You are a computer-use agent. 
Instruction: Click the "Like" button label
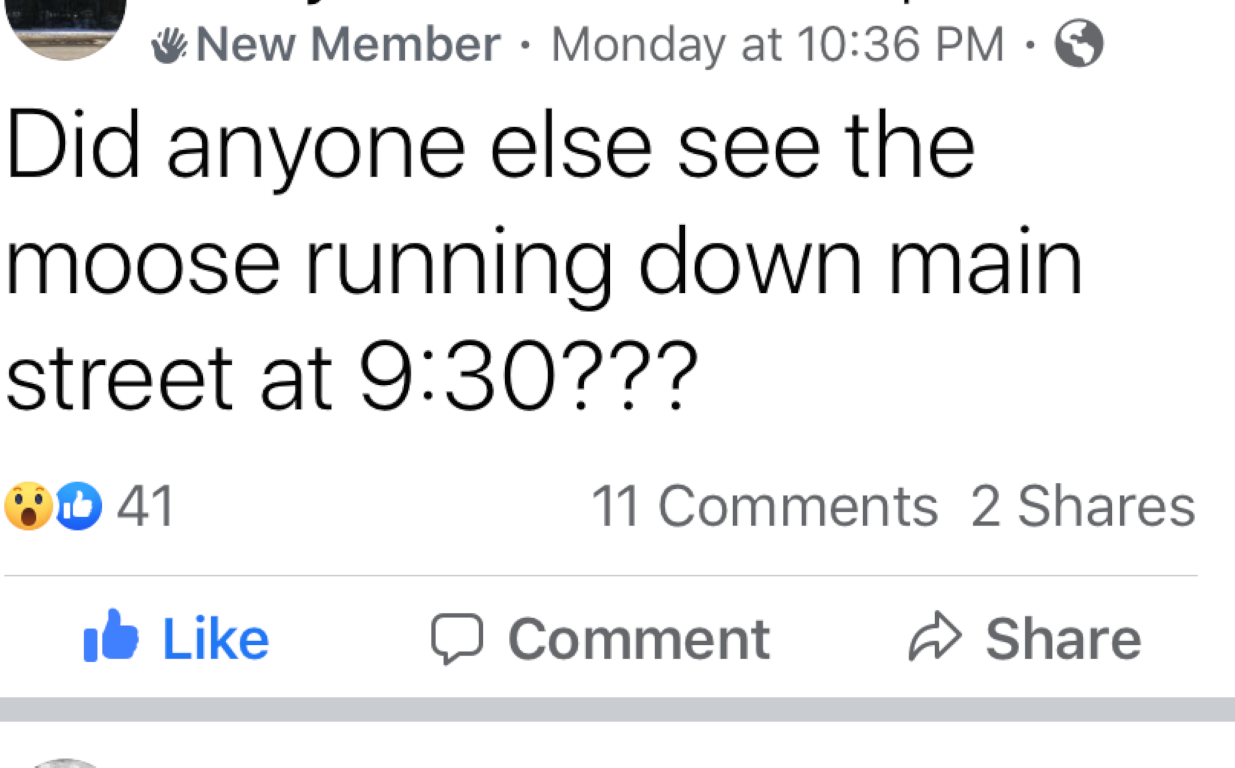(x=215, y=639)
